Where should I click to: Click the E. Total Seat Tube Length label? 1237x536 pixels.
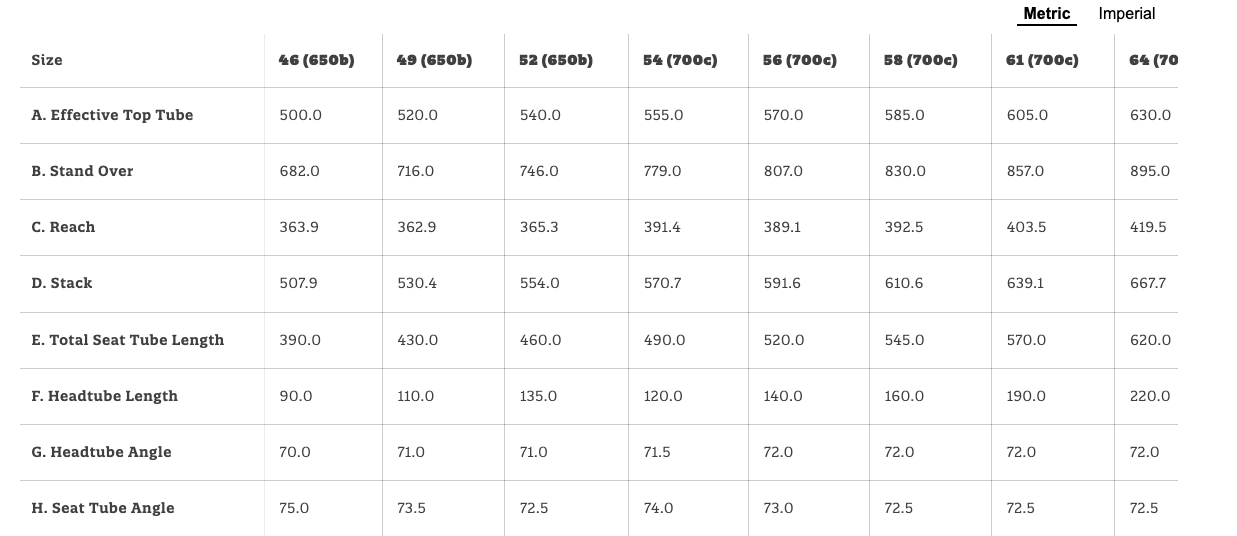coord(128,340)
